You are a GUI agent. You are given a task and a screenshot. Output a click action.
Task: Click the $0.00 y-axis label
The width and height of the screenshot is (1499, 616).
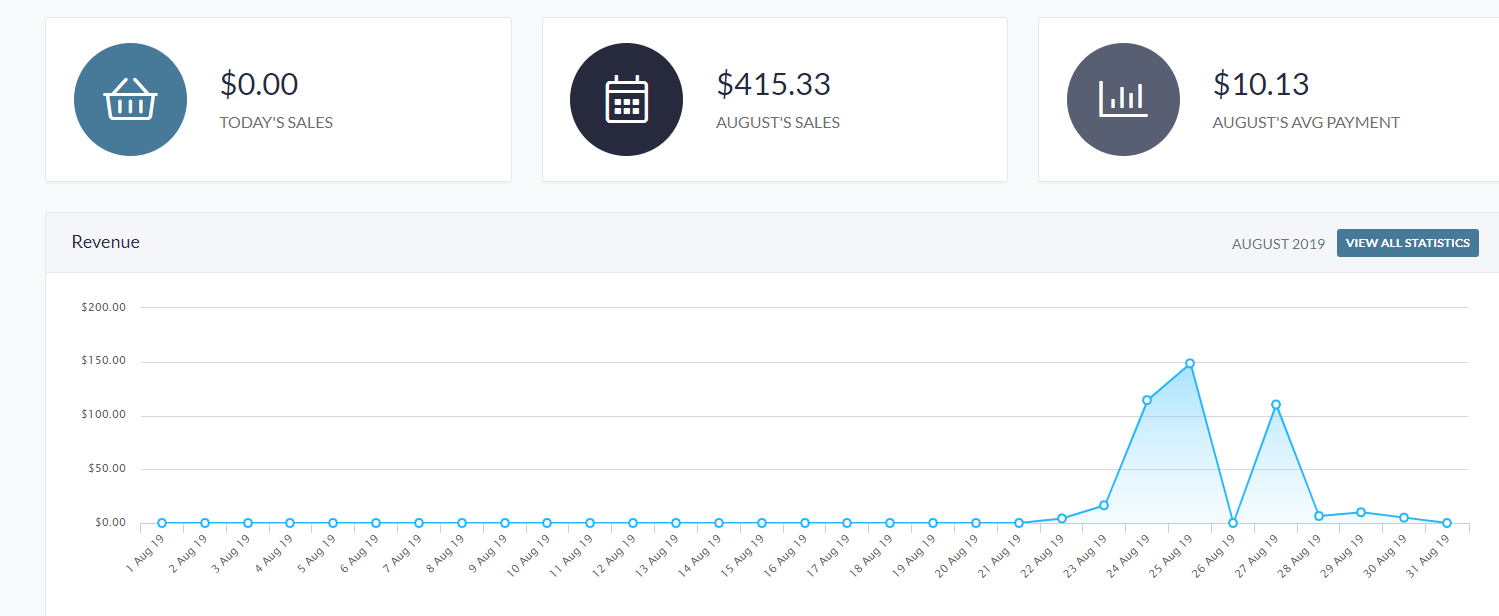tap(110, 523)
